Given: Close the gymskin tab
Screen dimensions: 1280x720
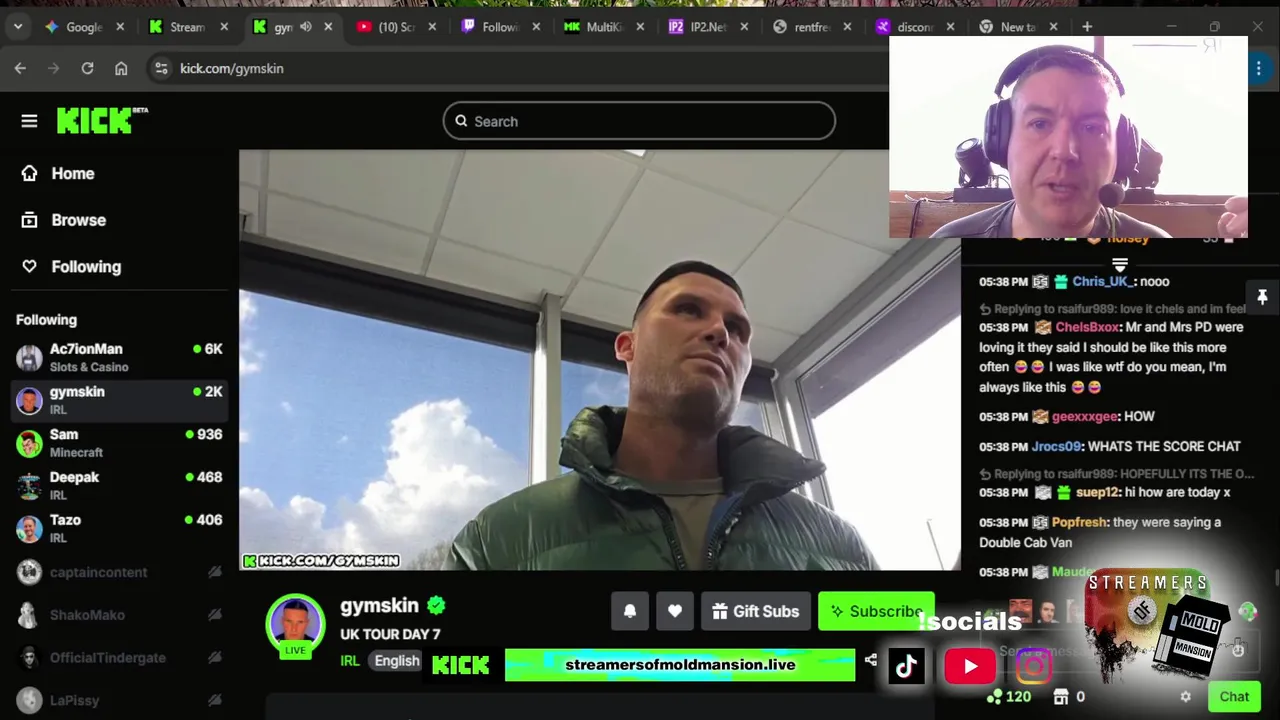Looking at the screenshot, I should [x=328, y=27].
